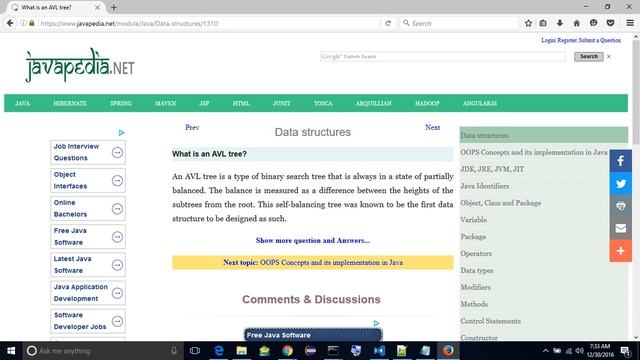The image size is (640, 360).
Task: Go to Firefox home icon
Action: coord(576,23)
